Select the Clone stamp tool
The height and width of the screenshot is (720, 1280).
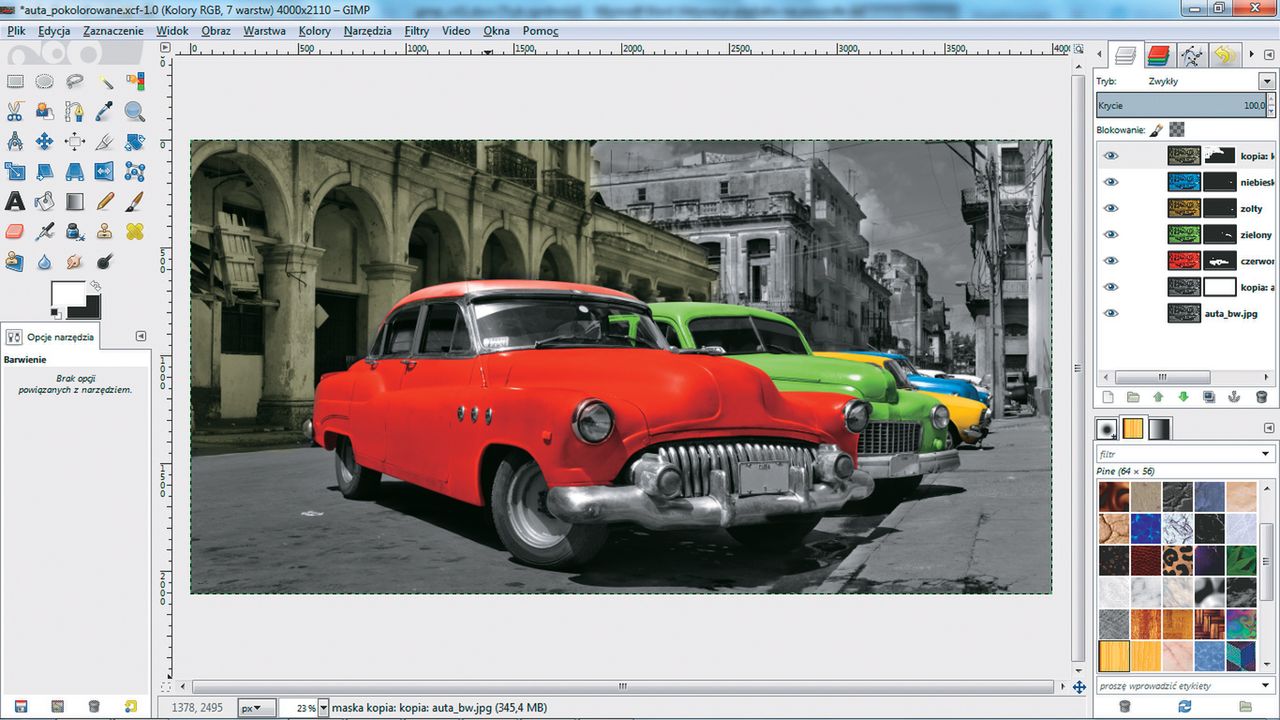[105, 231]
